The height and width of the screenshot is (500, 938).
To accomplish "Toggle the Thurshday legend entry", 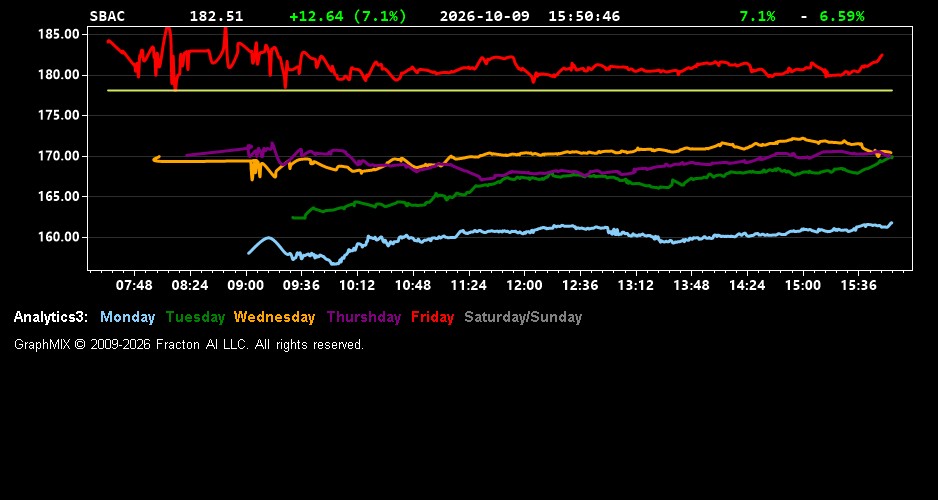I will (364, 317).
